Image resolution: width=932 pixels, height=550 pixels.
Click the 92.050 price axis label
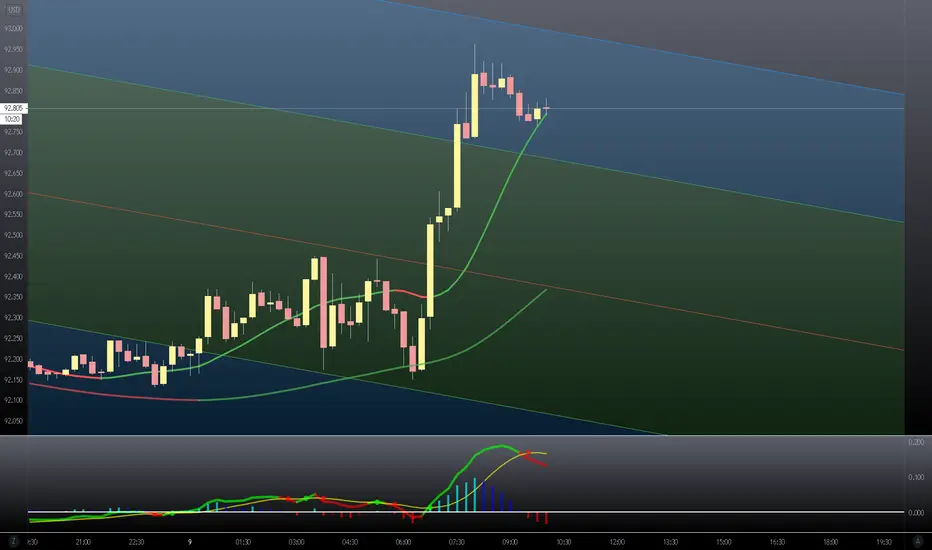[x=13, y=421]
